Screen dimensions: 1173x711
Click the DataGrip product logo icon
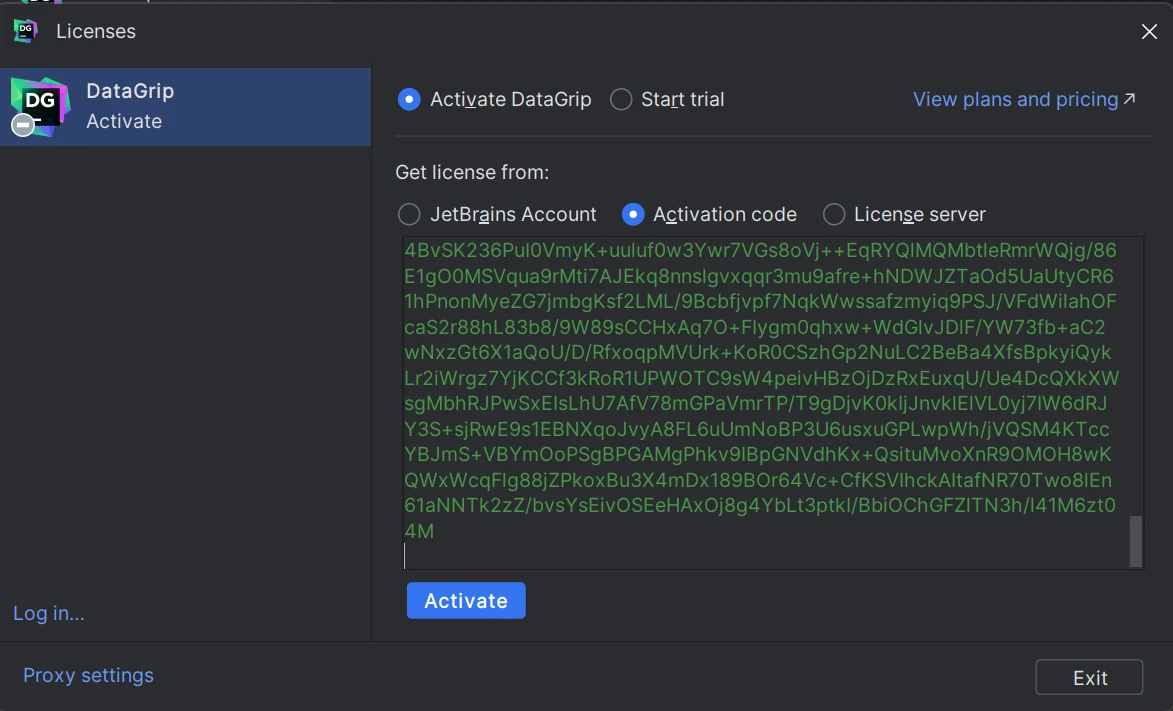tap(41, 102)
